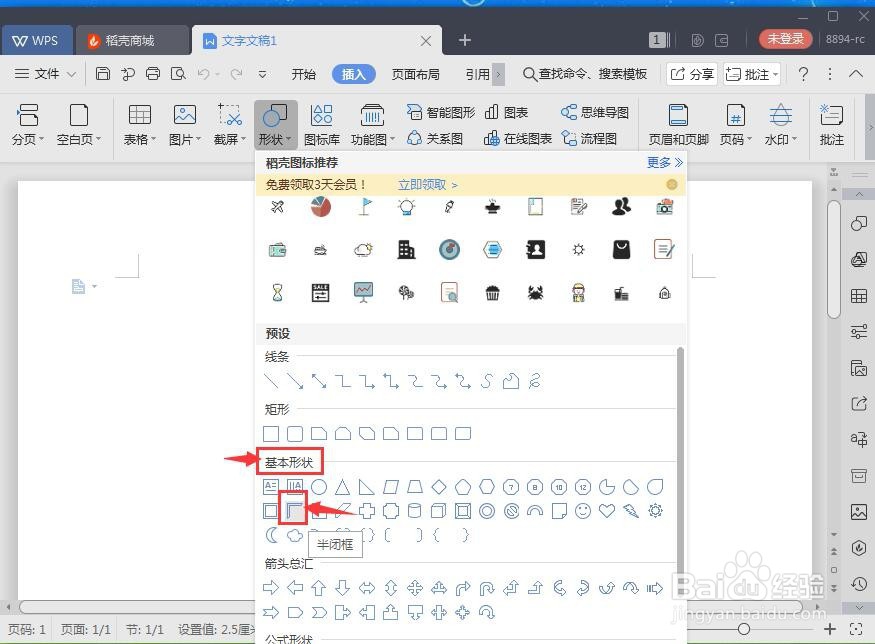Open the 表格 table dropdown
The image size is (875, 644).
pos(140,125)
